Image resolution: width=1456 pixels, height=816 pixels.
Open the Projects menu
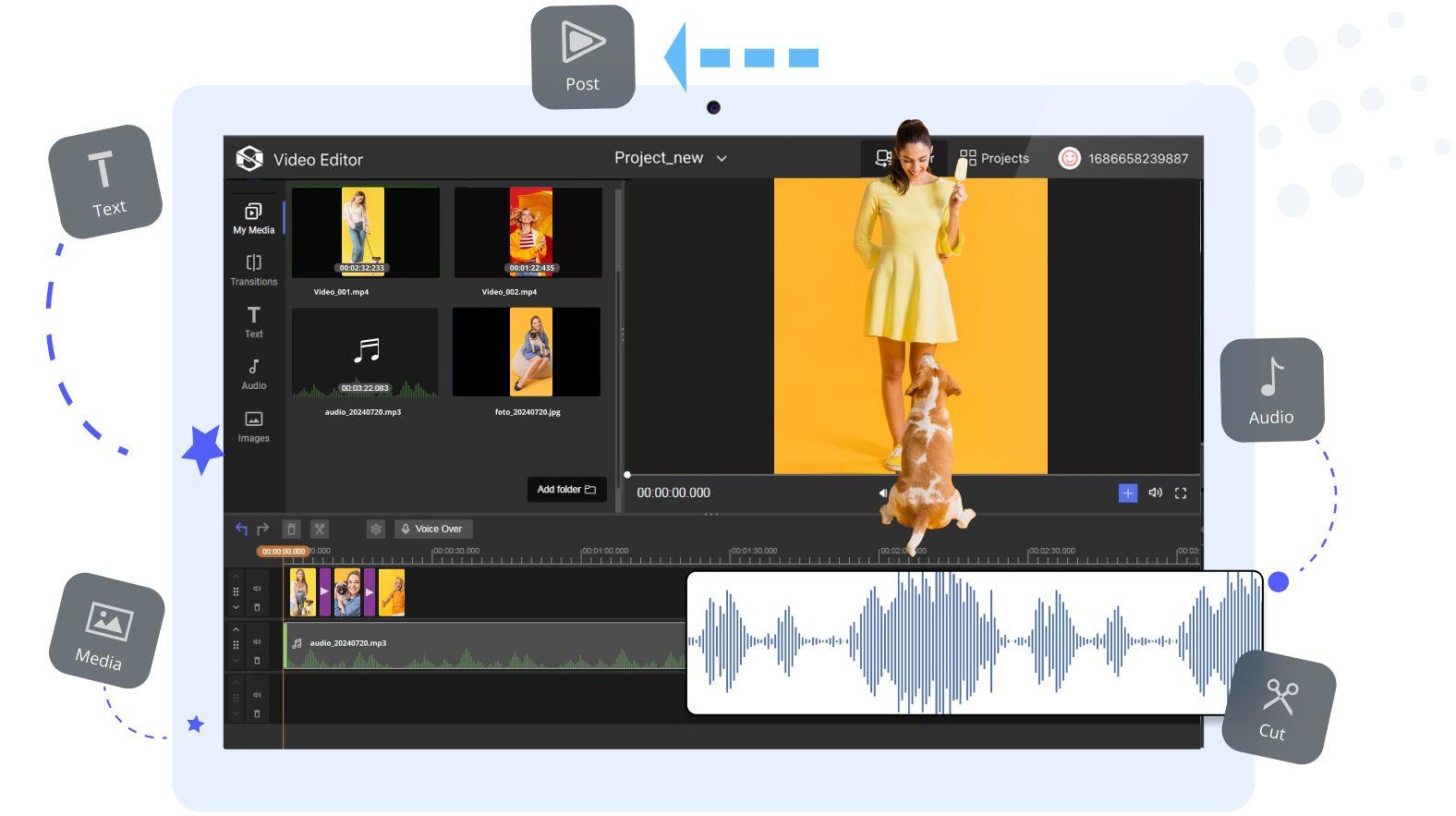pos(994,158)
